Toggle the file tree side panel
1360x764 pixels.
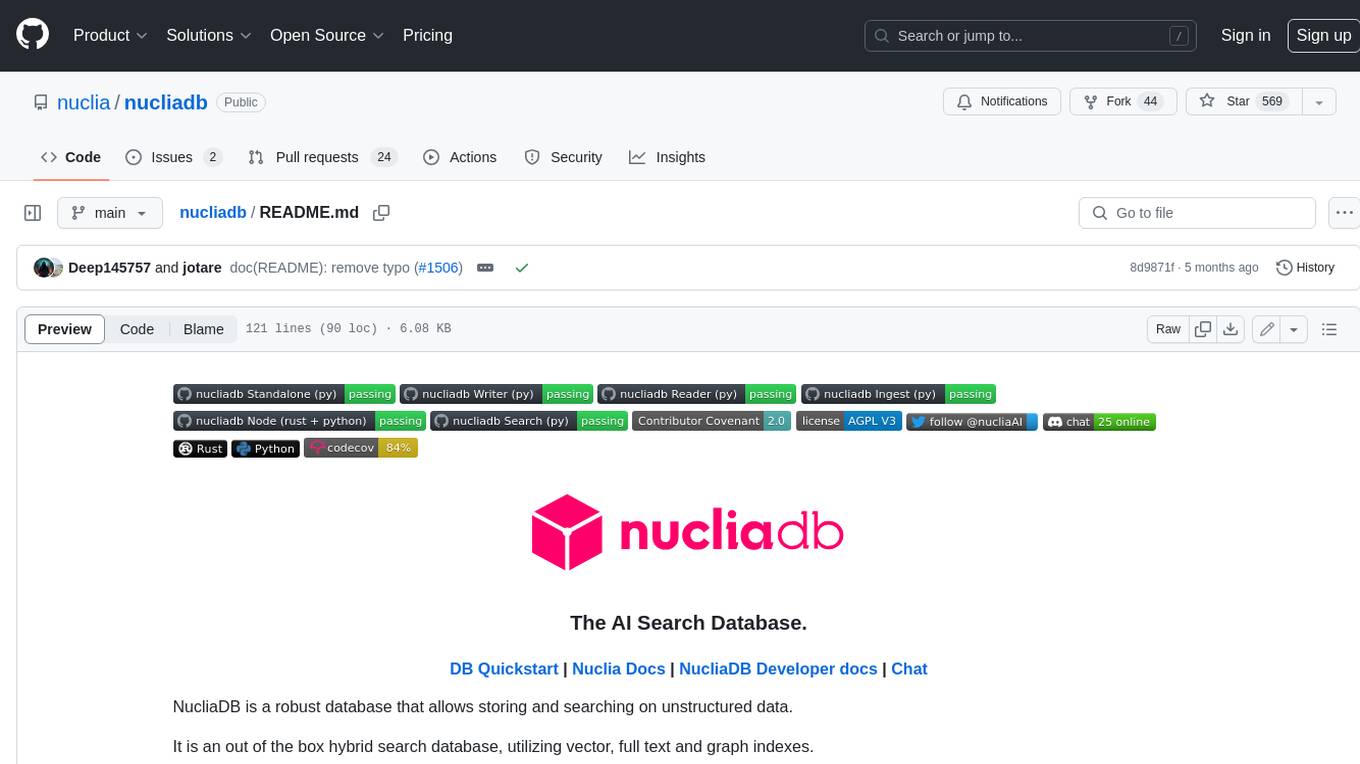pos(33,213)
